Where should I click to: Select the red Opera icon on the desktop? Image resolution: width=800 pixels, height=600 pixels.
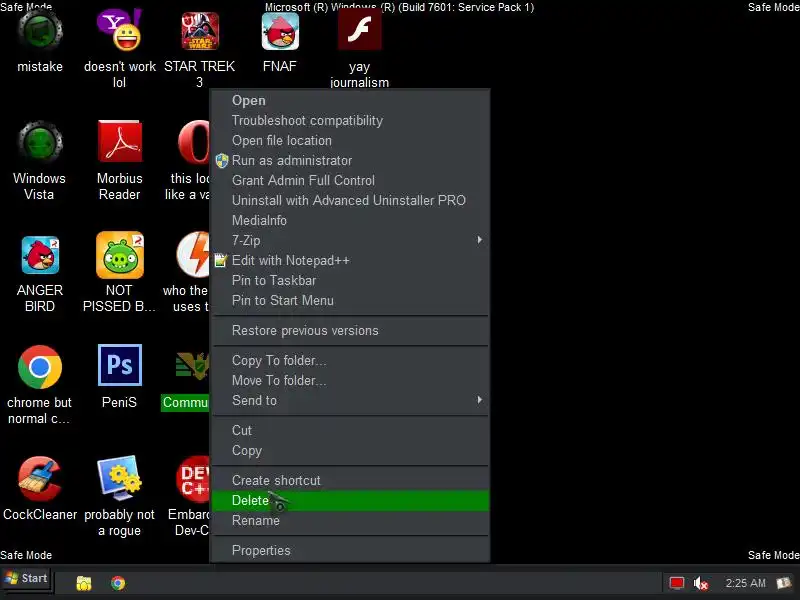pyautogui.click(x=194, y=142)
